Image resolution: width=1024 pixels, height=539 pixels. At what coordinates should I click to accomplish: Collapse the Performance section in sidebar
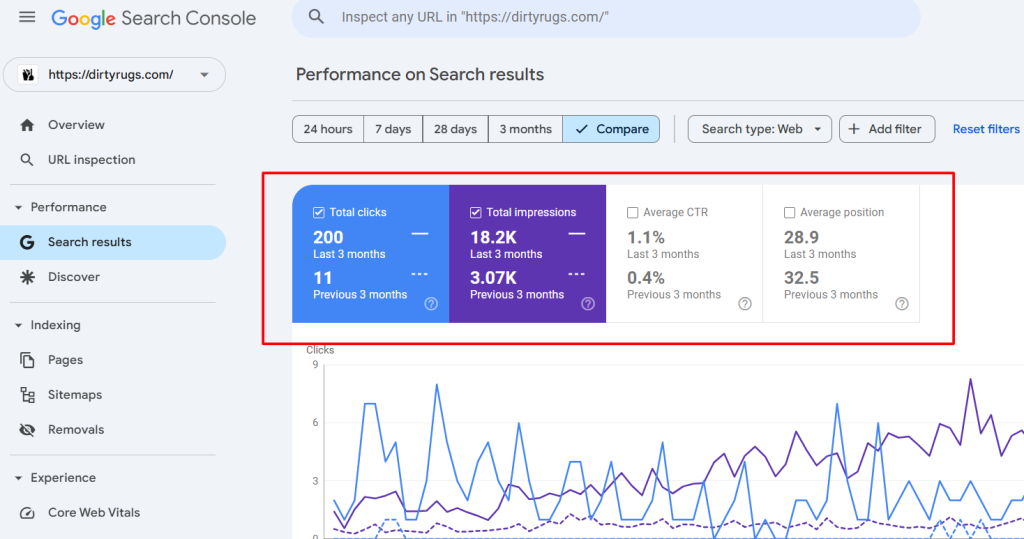pyautogui.click(x=19, y=207)
